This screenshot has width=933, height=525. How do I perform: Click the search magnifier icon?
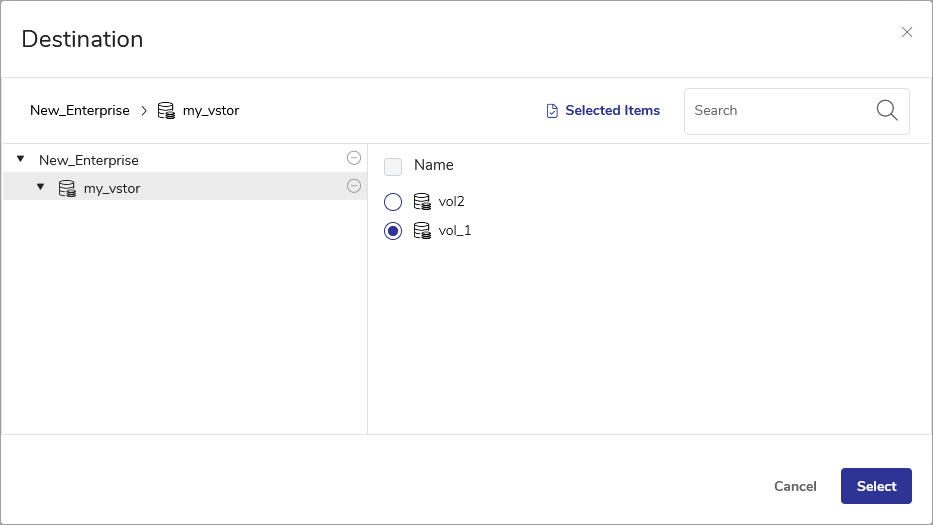click(886, 111)
